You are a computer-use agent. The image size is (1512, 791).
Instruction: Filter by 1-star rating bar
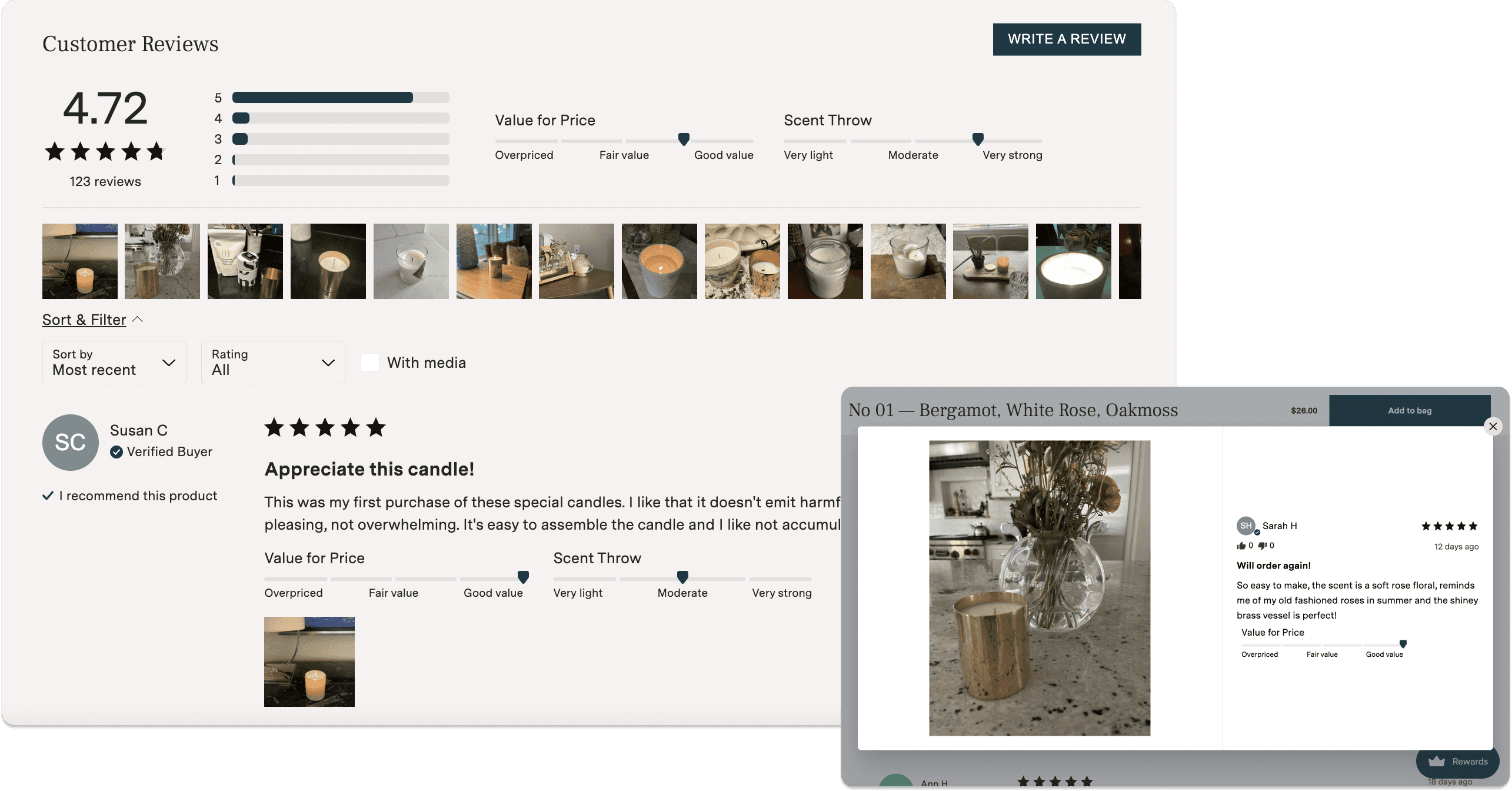pos(341,180)
